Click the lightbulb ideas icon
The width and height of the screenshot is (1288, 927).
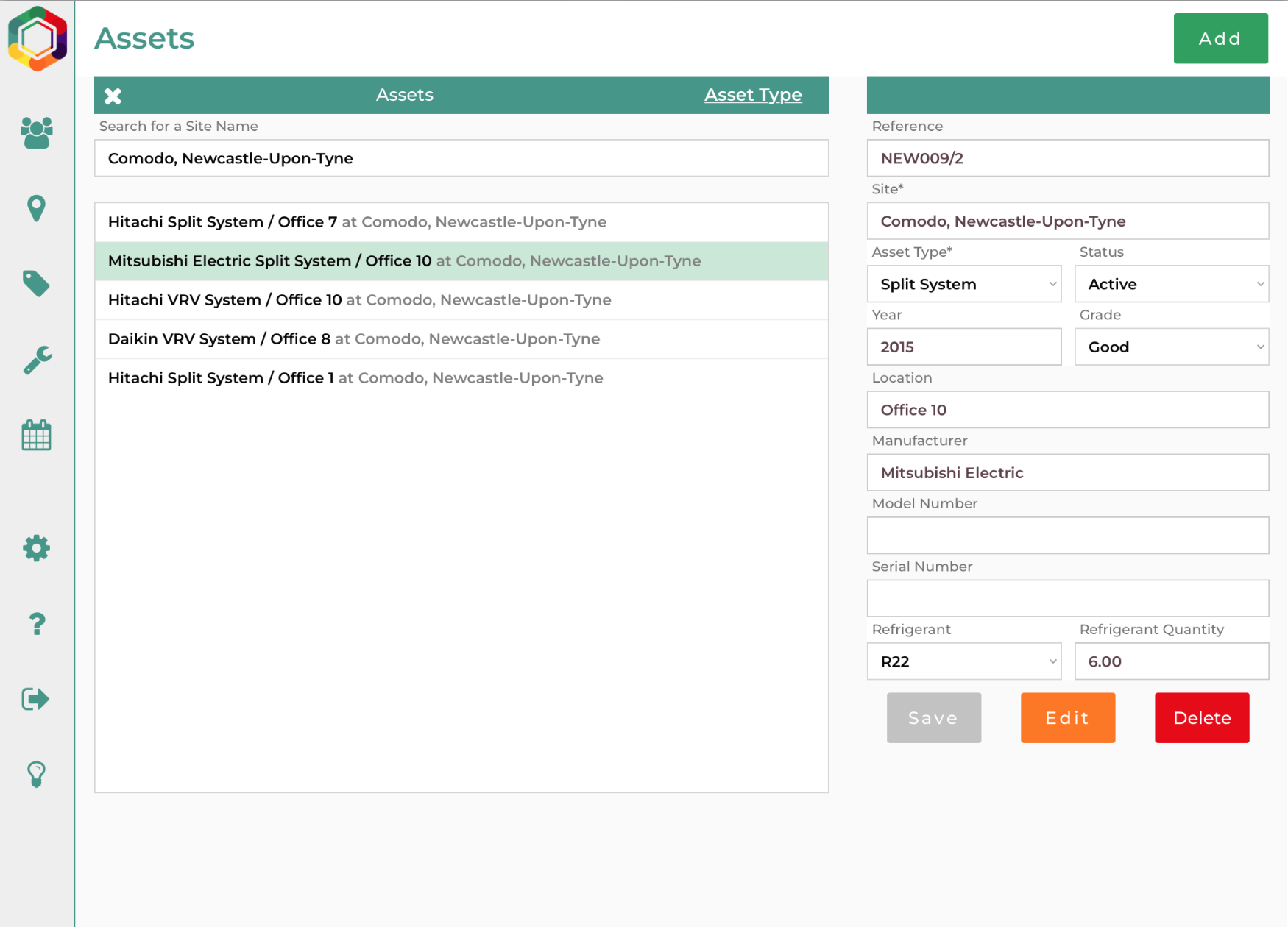click(x=37, y=775)
